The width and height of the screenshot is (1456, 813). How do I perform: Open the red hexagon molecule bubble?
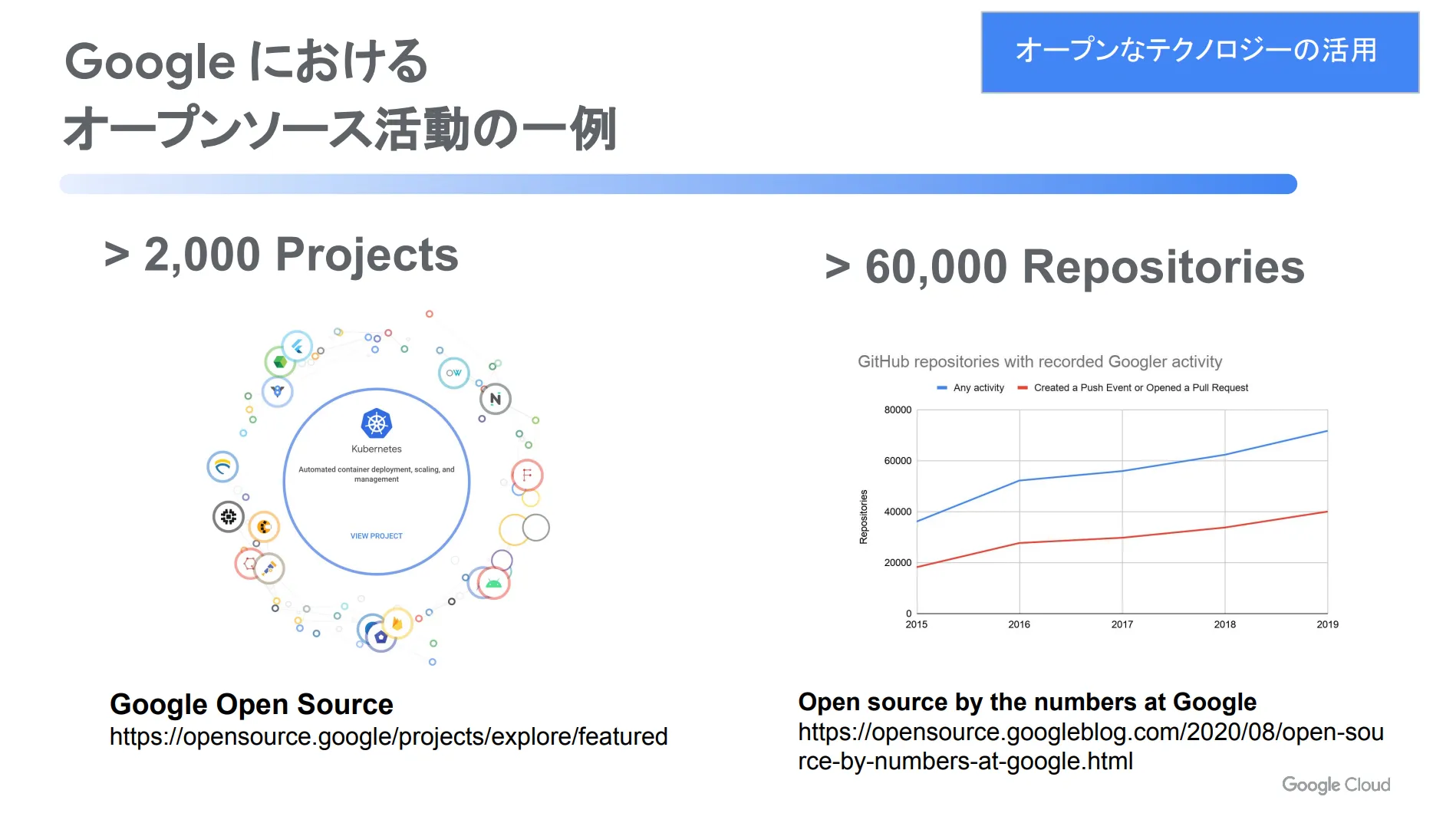249,564
